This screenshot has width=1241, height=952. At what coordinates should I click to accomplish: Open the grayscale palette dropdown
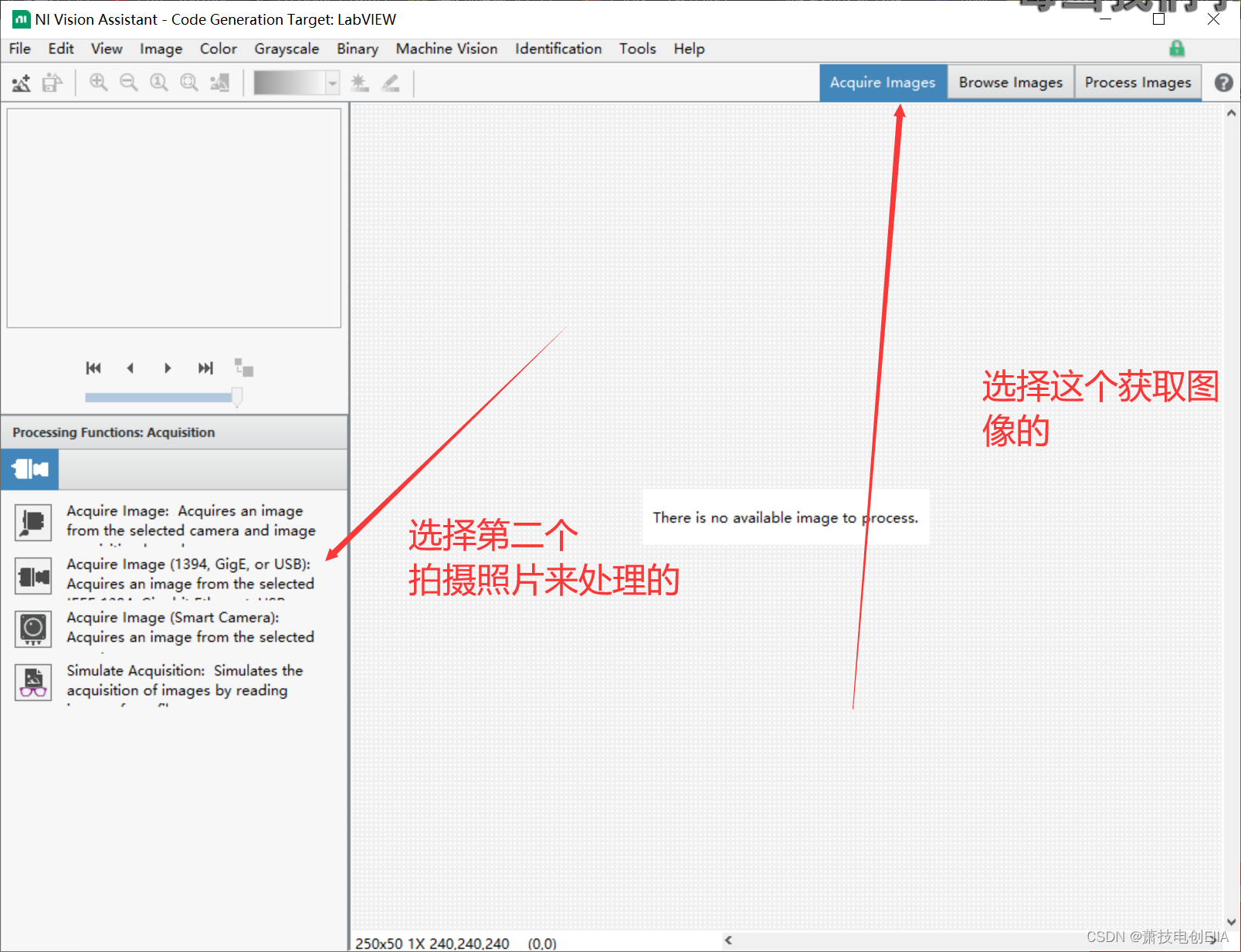pos(332,83)
